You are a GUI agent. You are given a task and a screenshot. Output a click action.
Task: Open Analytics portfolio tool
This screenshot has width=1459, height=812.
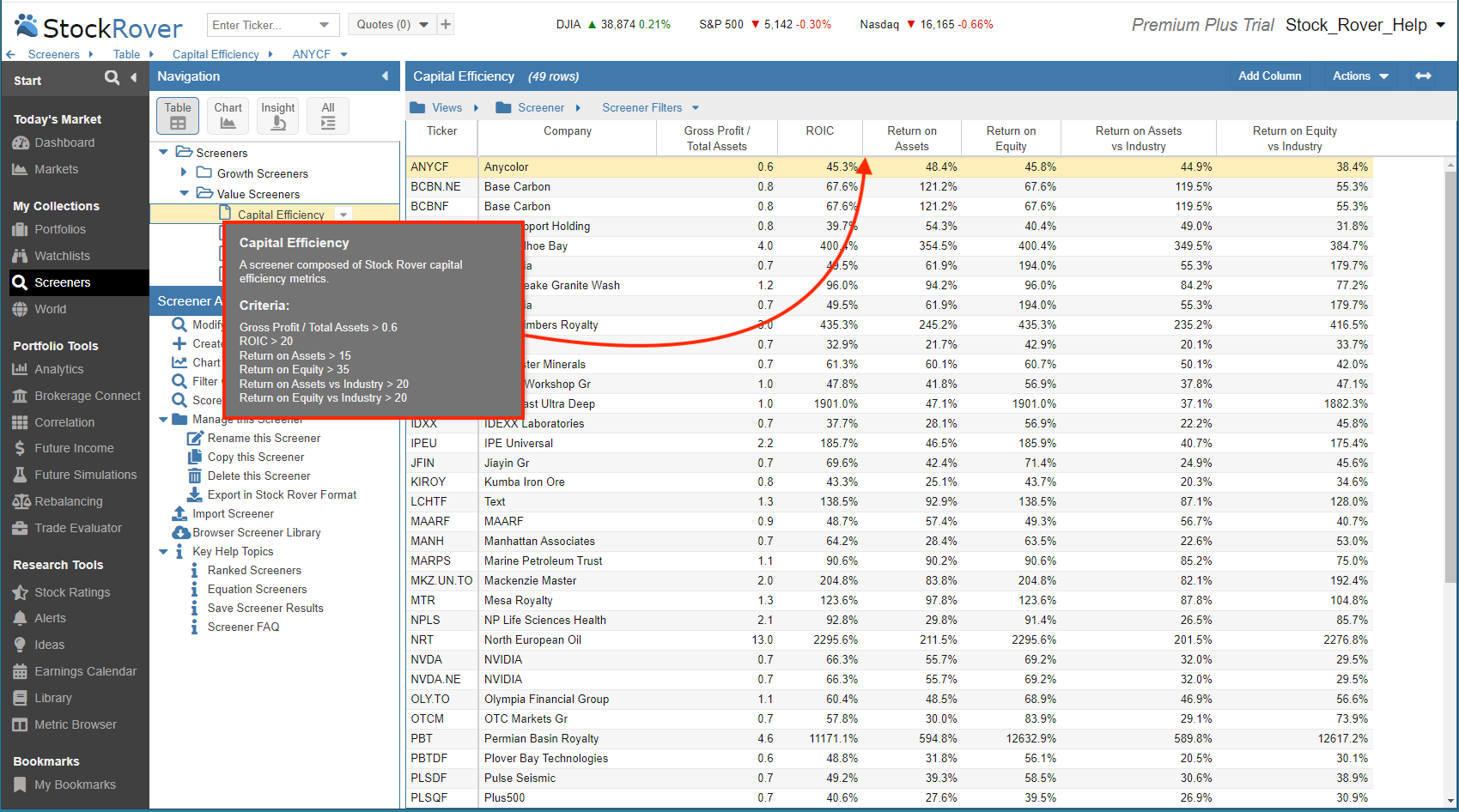coord(58,369)
